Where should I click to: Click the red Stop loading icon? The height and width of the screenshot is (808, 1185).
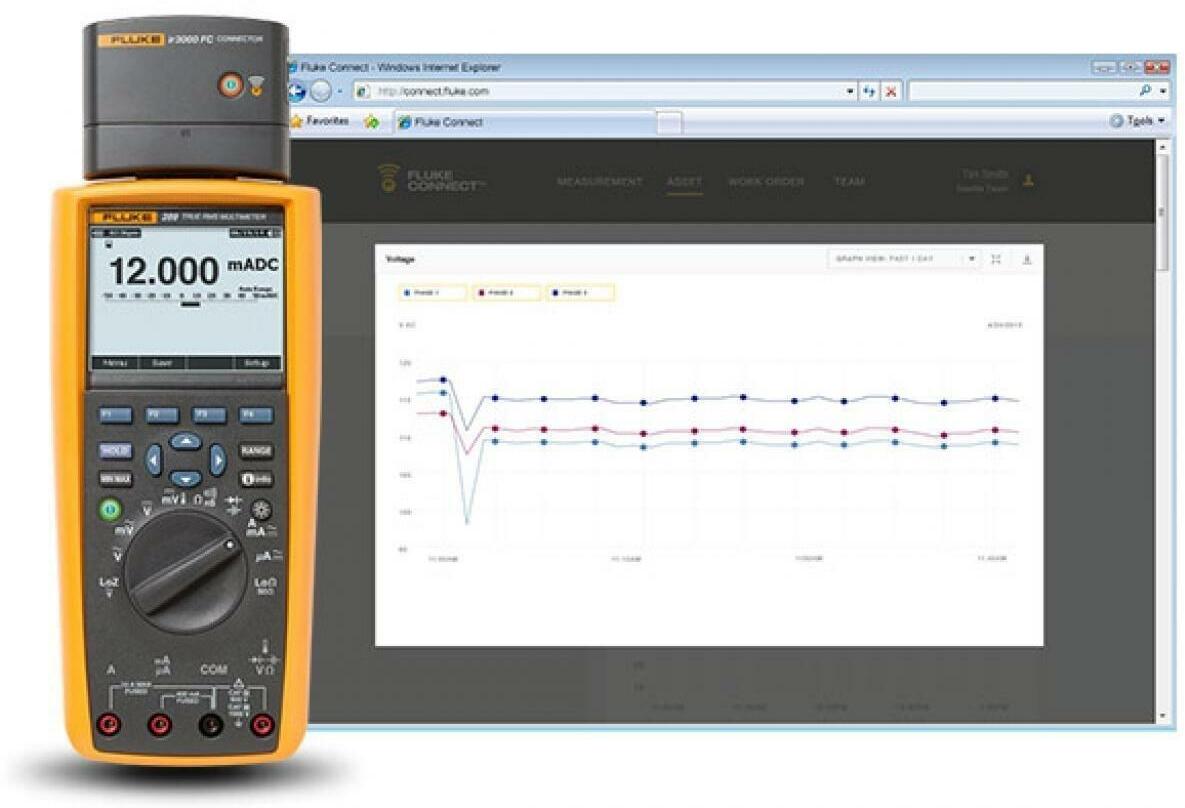coord(891,91)
